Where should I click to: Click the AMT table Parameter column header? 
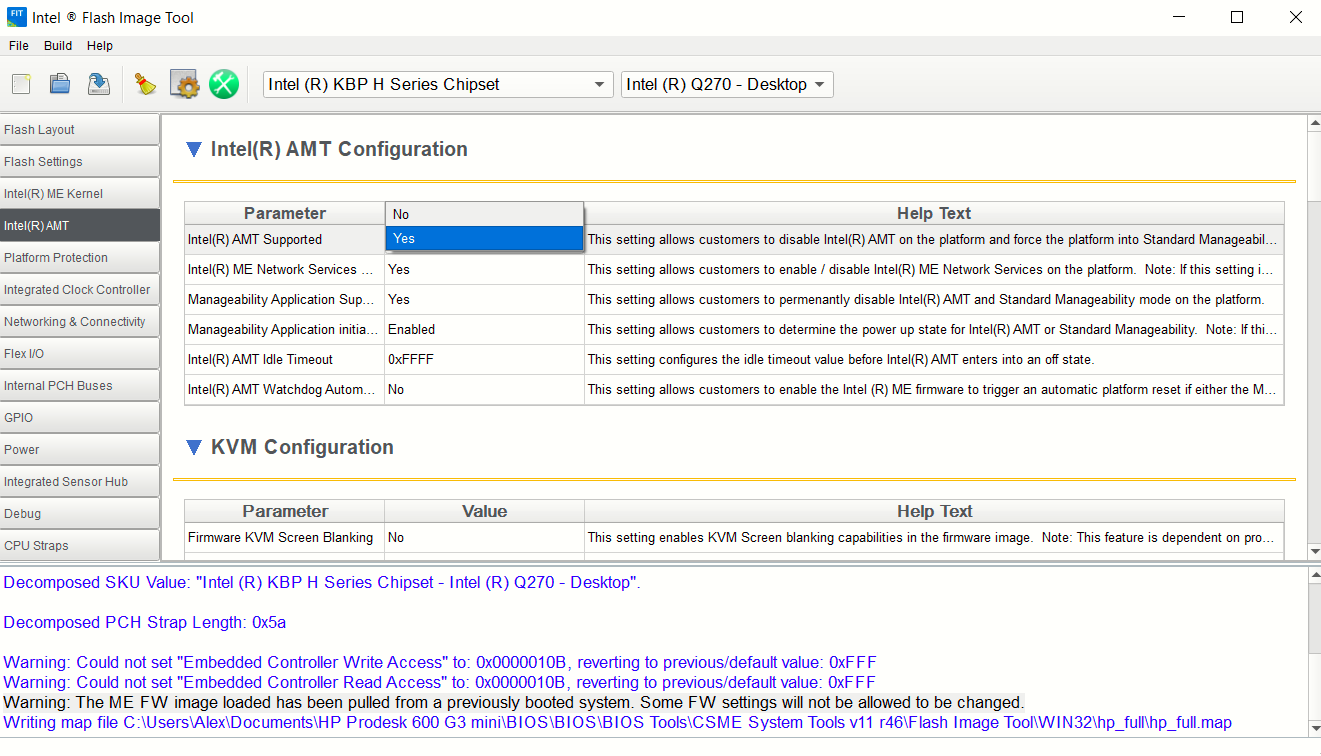285,213
